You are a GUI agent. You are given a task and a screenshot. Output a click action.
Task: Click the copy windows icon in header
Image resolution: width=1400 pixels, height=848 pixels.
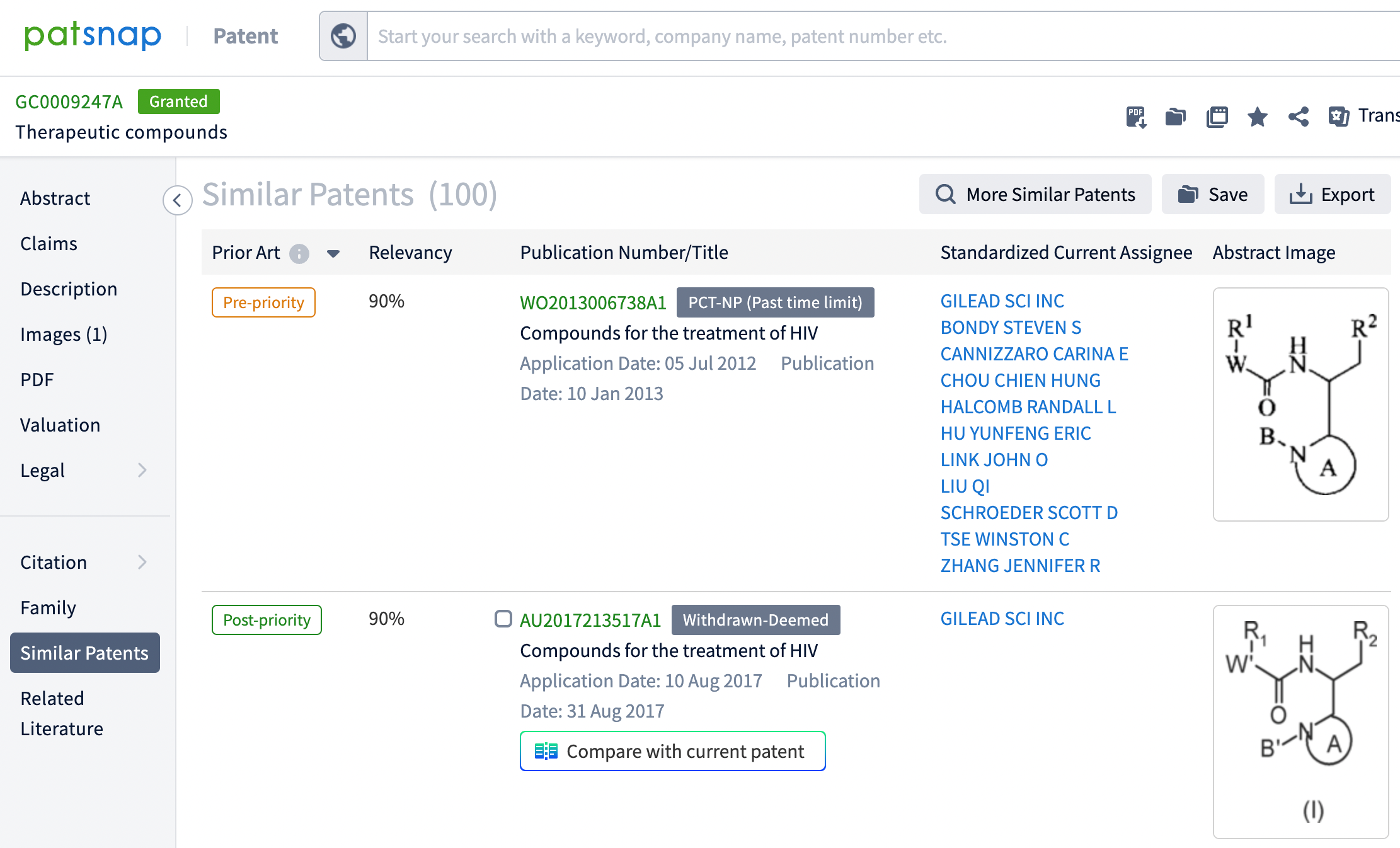point(1217,117)
